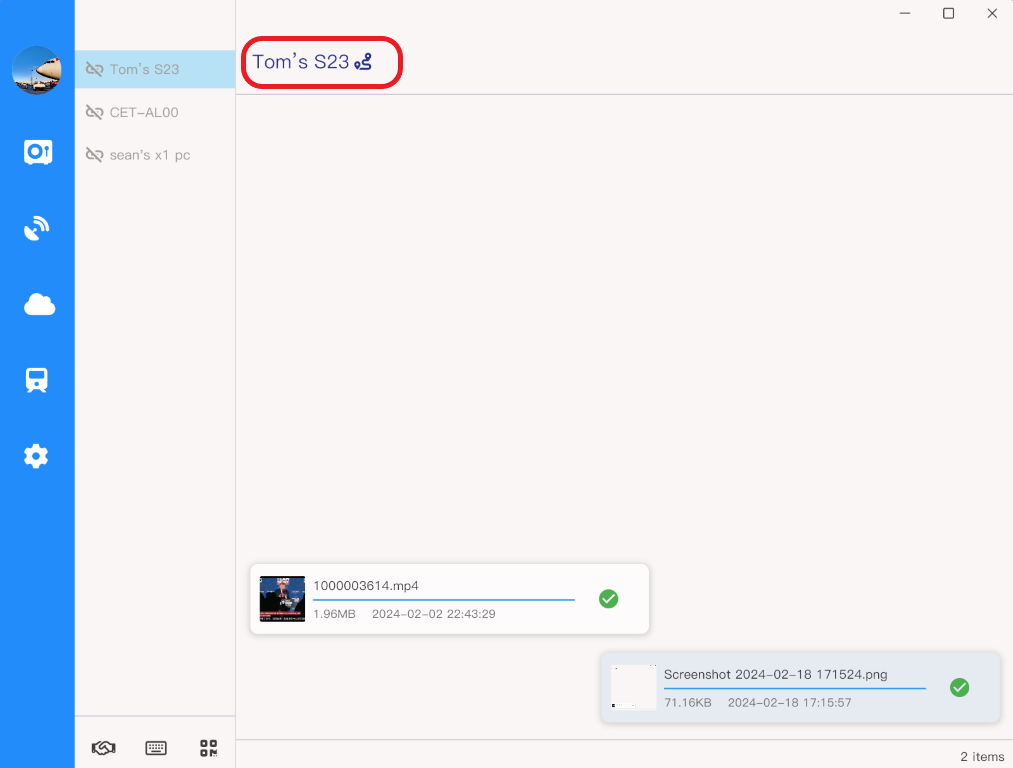The image size is (1013, 768).
Task: Click green checkmark on Screenshot png
Action: [959, 687]
